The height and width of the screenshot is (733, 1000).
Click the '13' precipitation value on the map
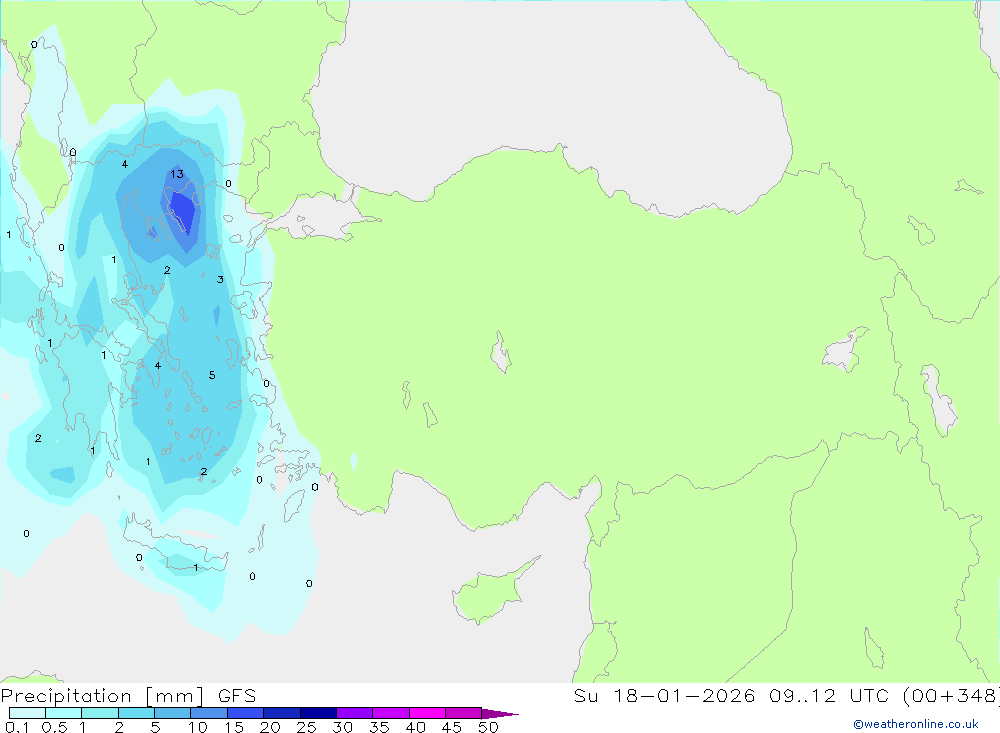click(x=177, y=174)
